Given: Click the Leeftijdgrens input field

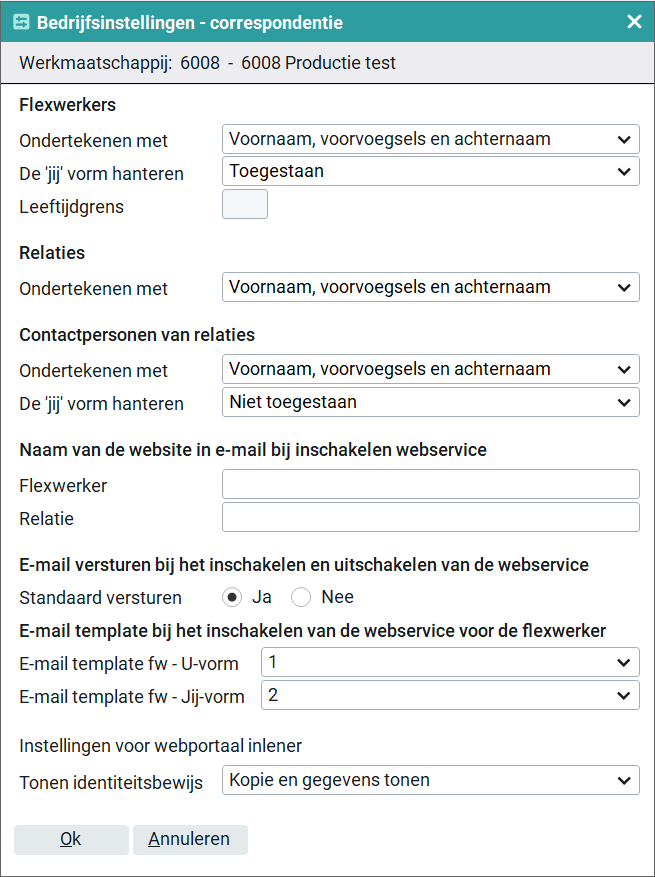Looking at the screenshot, I should (244, 204).
